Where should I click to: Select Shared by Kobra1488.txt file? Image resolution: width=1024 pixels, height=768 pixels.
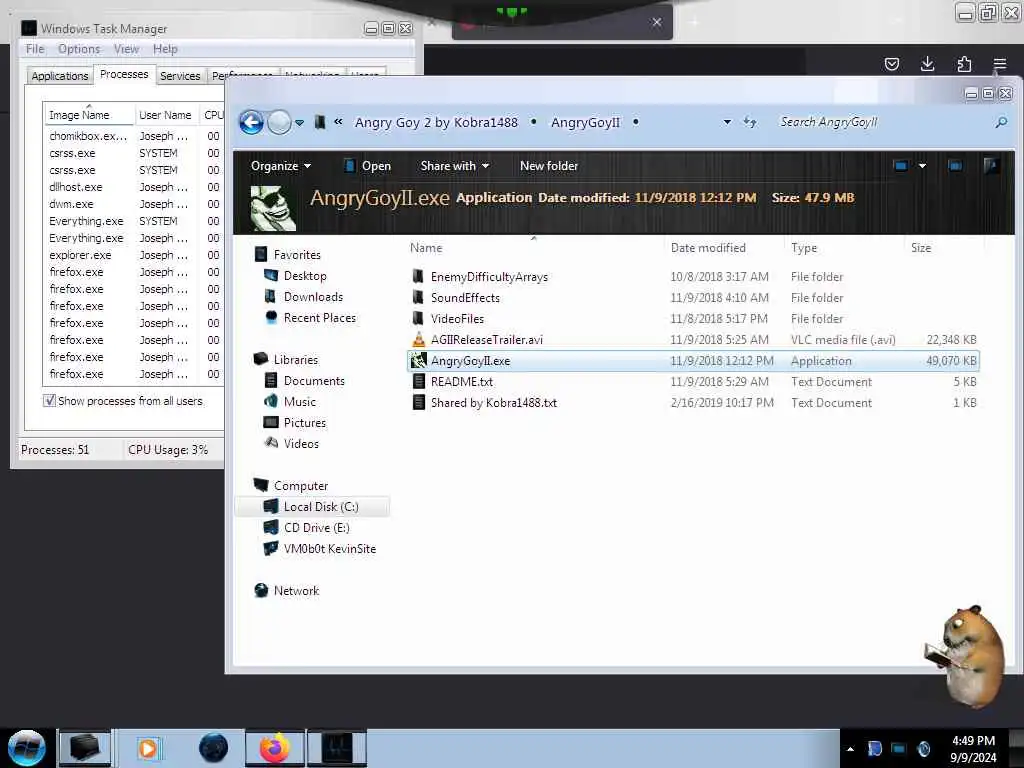tap(494, 403)
